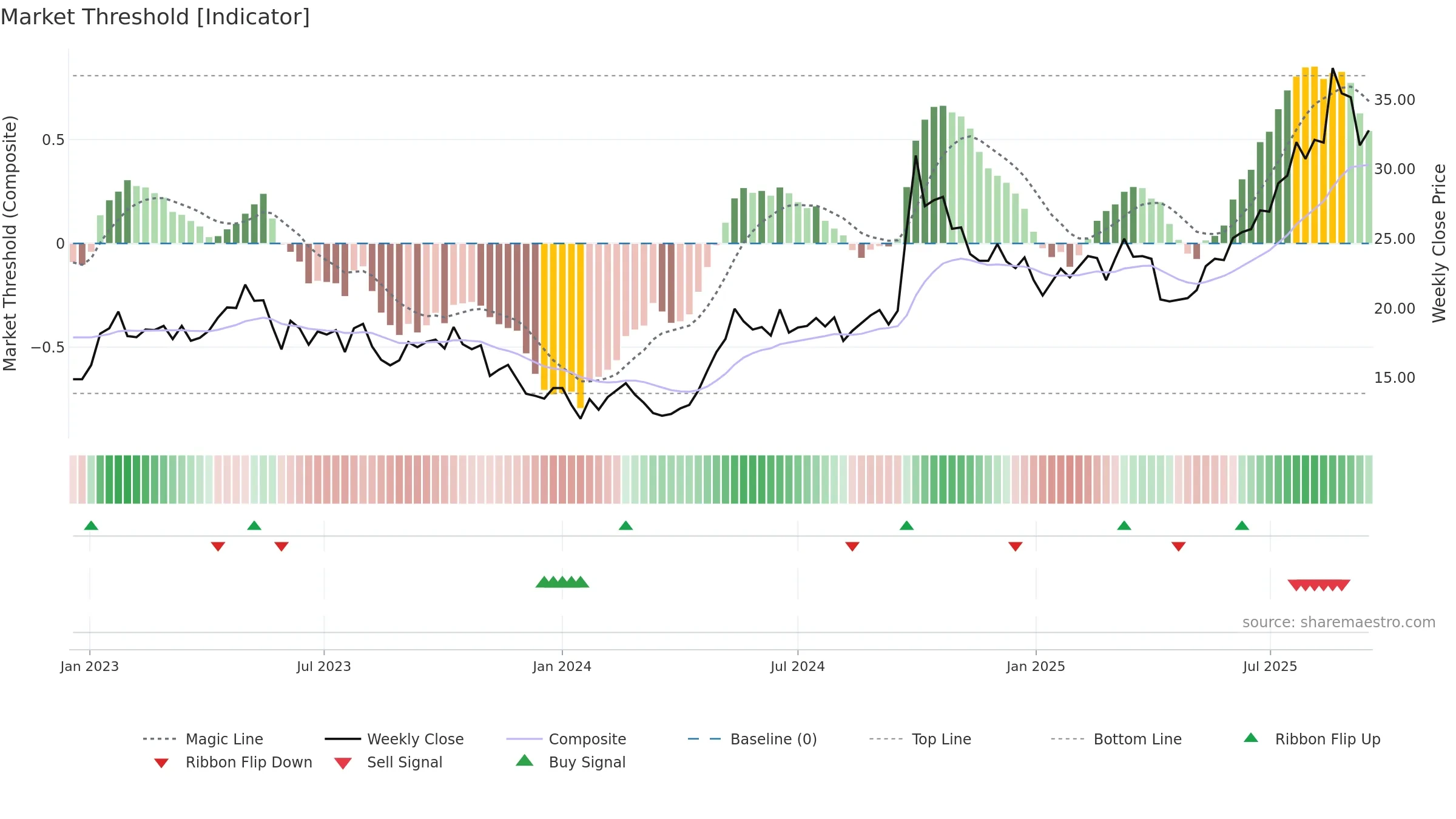
Task: Toggle the Top Line legend entry
Action: (x=920, y=739)
